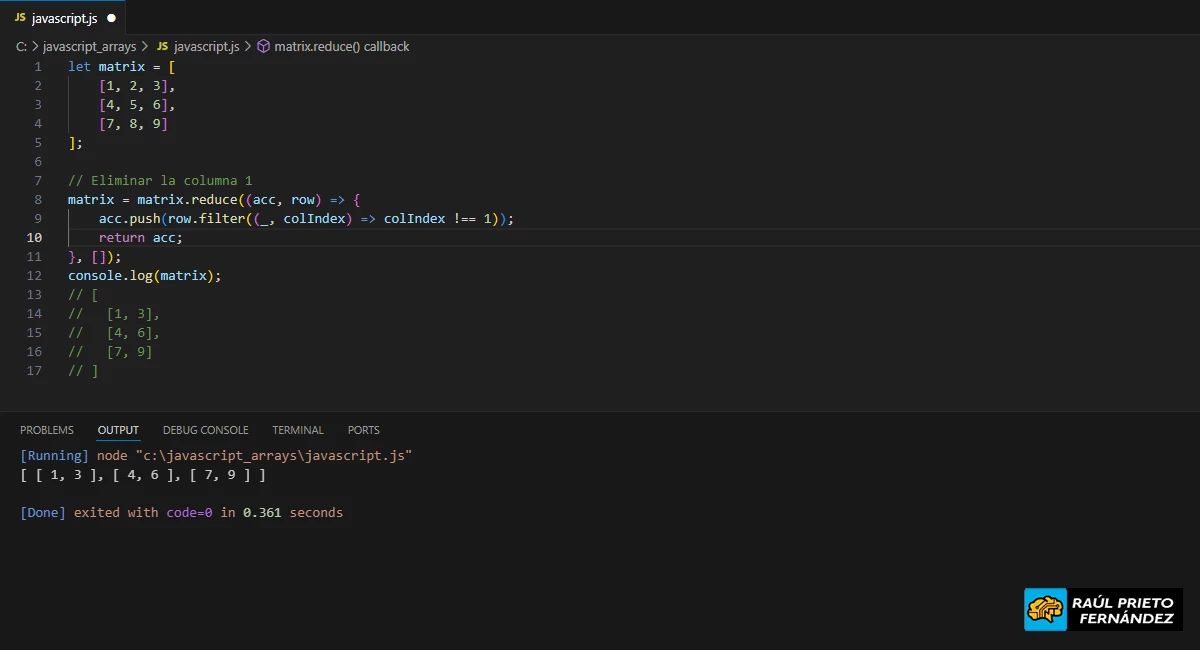Click the unsaved changes dot on javascript.js tab
Image resolution: width=1200 pixels, height=650 pixels.
(x=111, y=17)
